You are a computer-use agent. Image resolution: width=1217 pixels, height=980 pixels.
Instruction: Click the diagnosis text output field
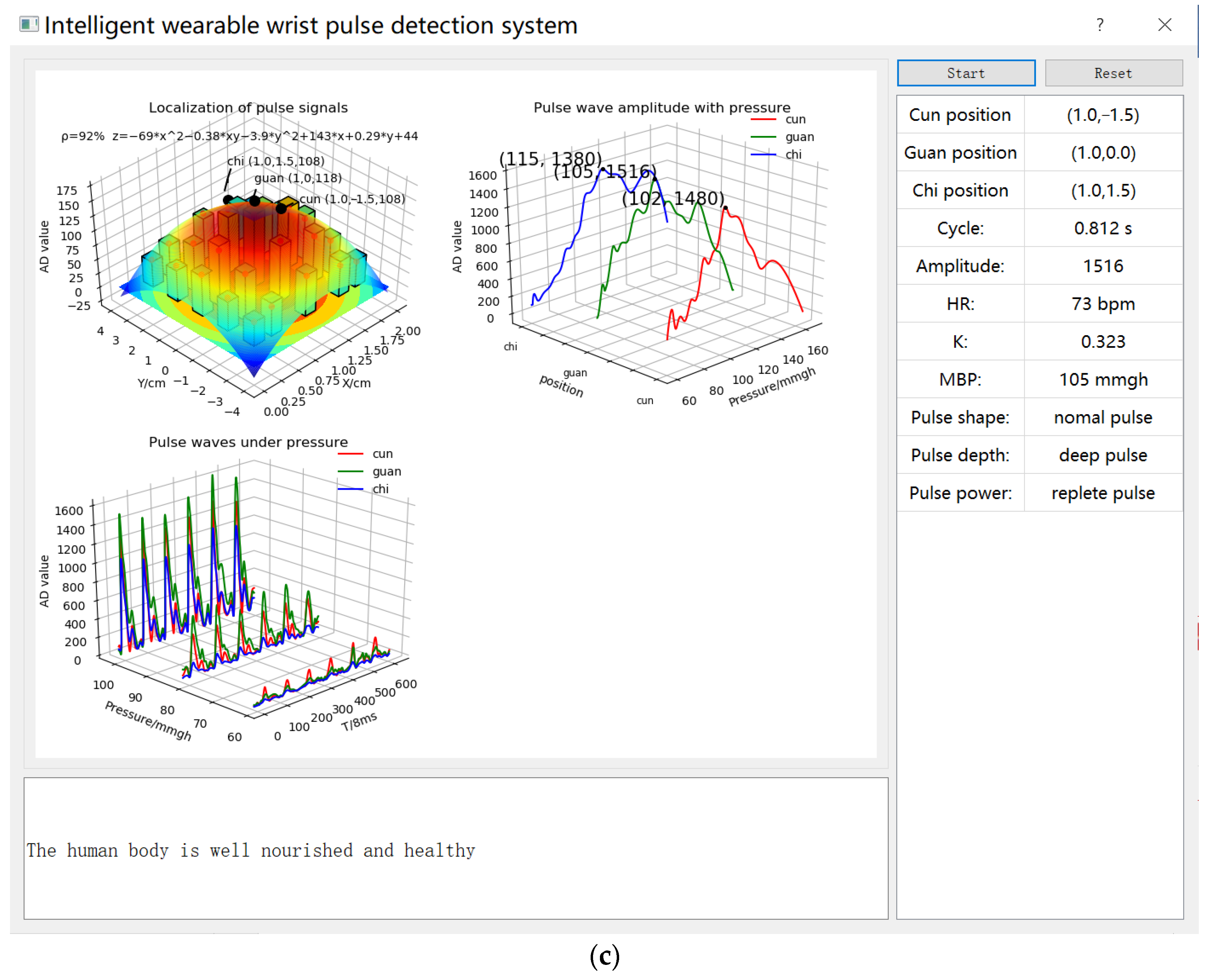(x=456, y=848)
